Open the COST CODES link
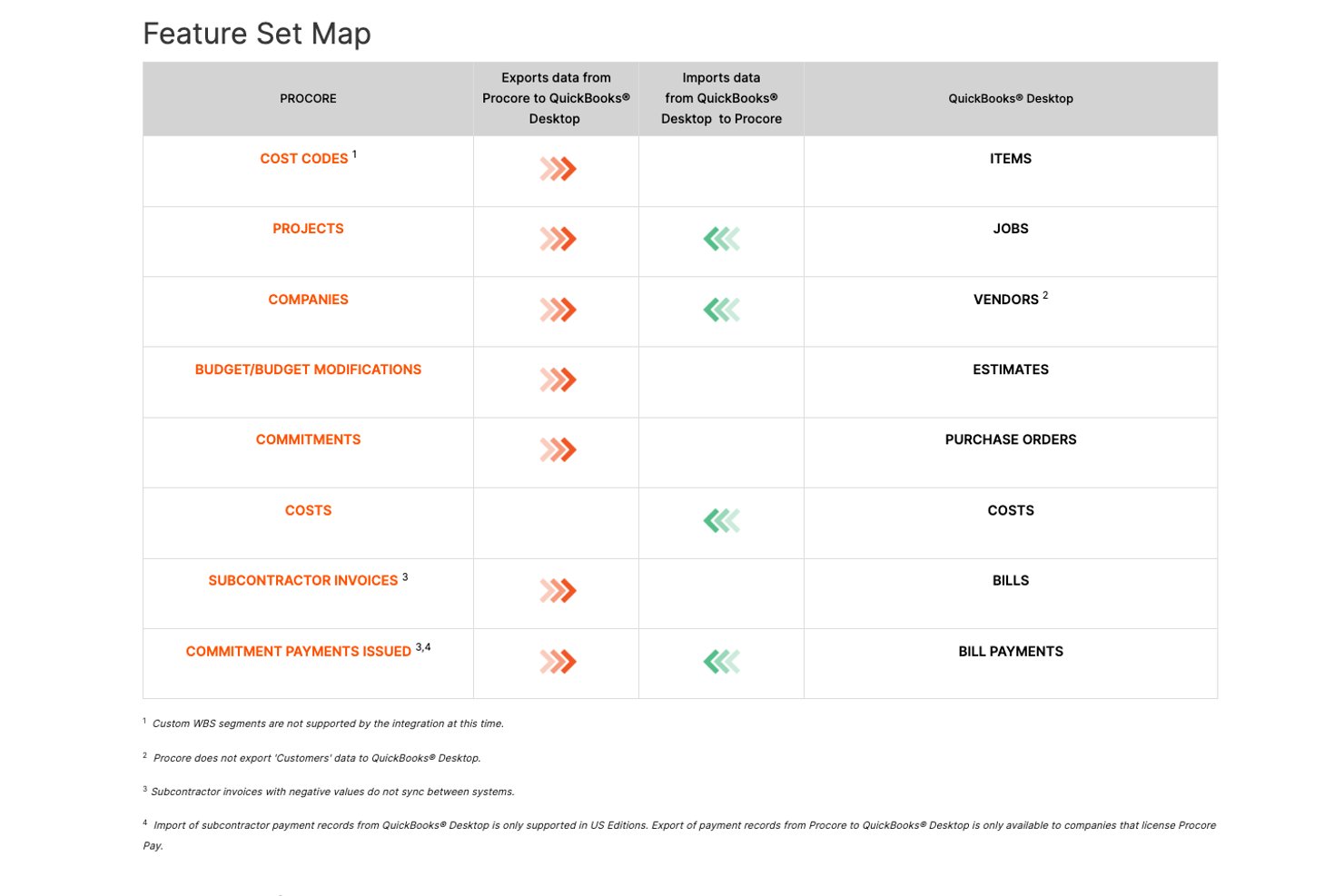Image resolution: width=1344 pixels, height=896 pixels. (304, 159)
